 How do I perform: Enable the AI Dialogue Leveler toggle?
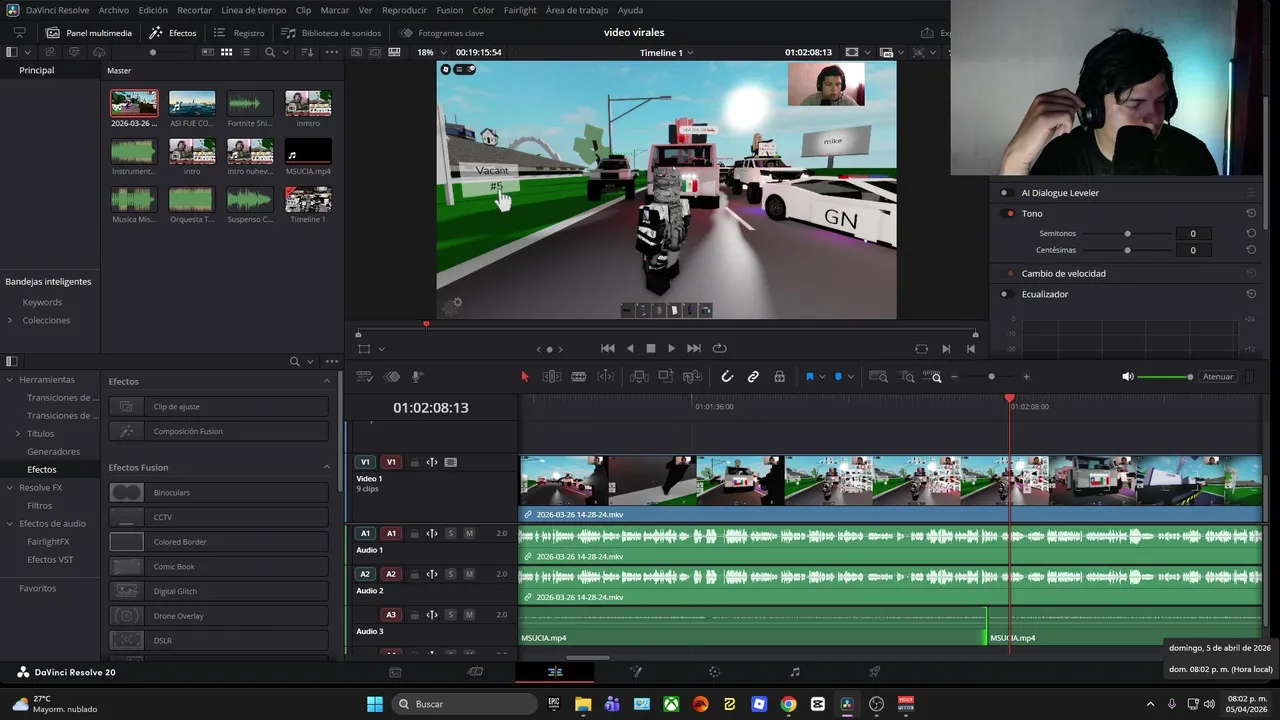point(1005,192)
